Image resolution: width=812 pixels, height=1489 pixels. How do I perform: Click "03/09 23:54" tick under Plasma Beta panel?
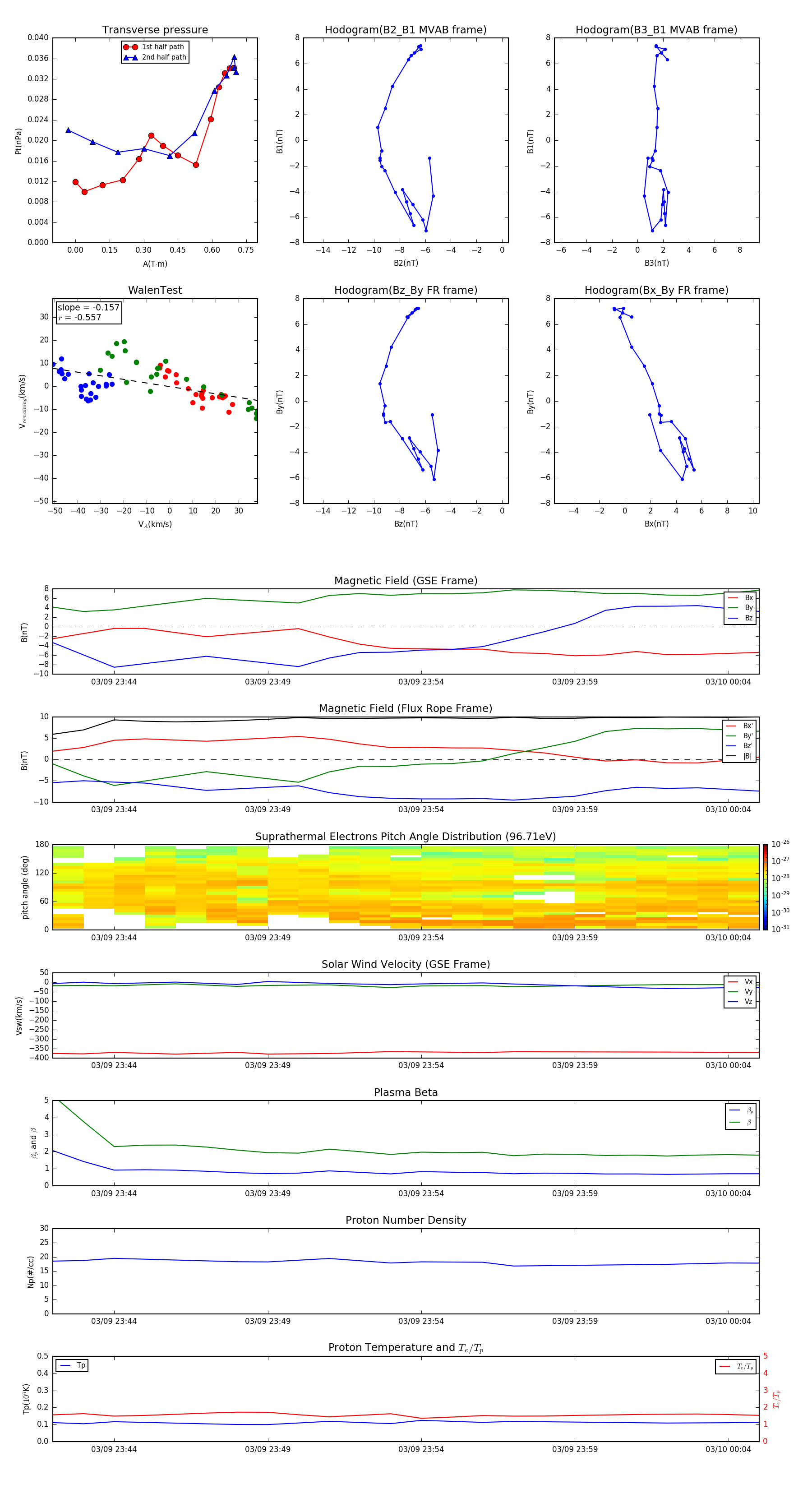(421, 1193)
